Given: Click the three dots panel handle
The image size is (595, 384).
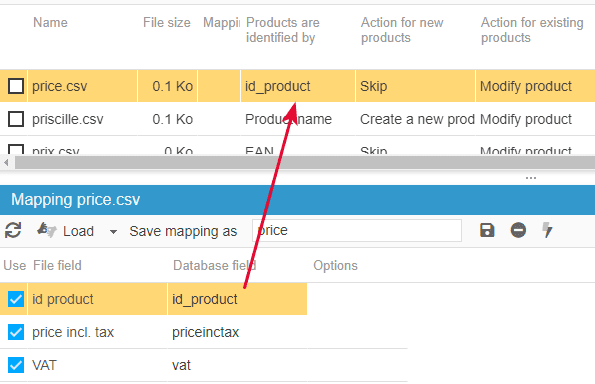Looking at the screenshot, I should tap(531, 178).
